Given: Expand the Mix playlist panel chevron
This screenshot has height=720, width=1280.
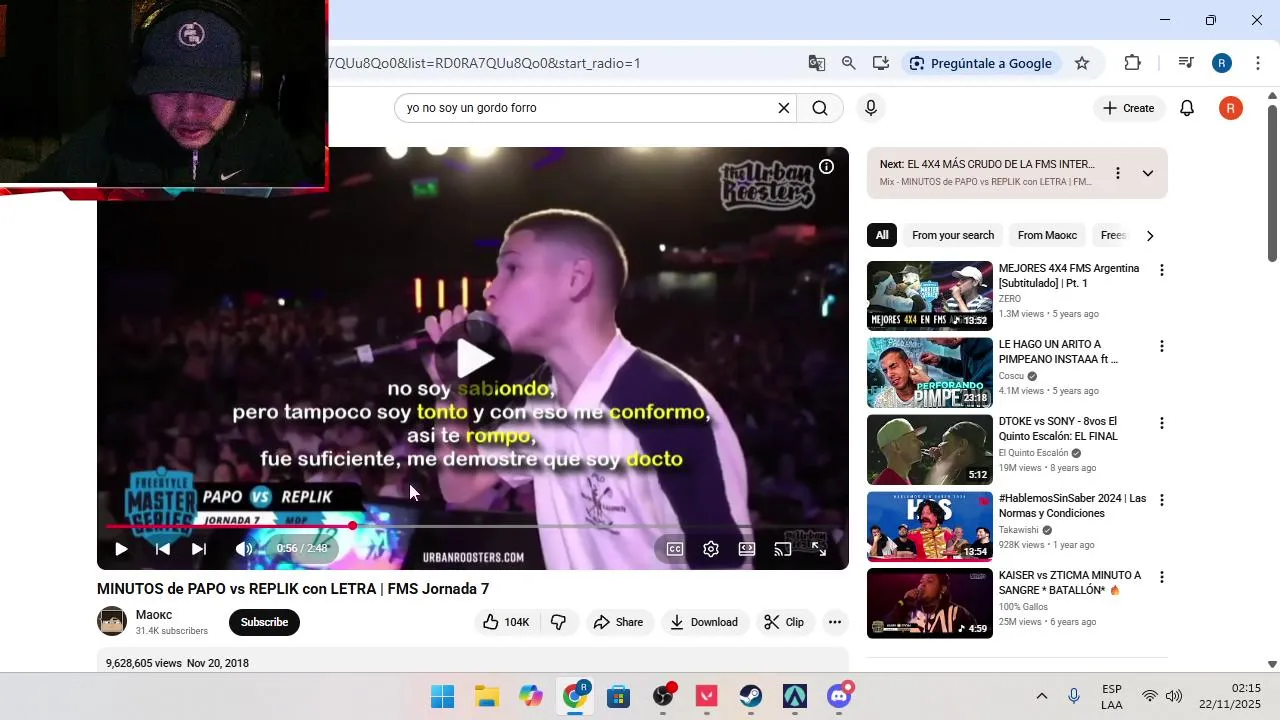Looking at the screenshot, I should coord(1148,173).
